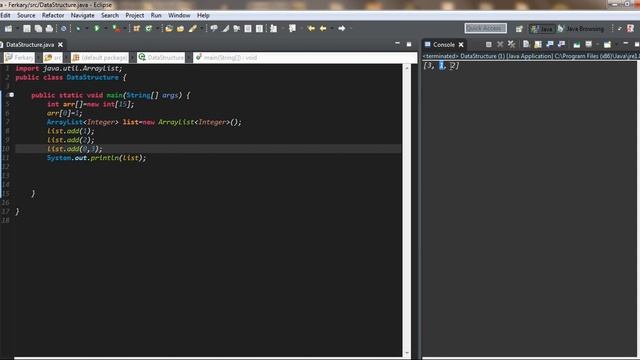Screen dimensions: 640x360
Task: Open dropdown beside Search icon
Action: pyautogui.click(x=201, y=29)
